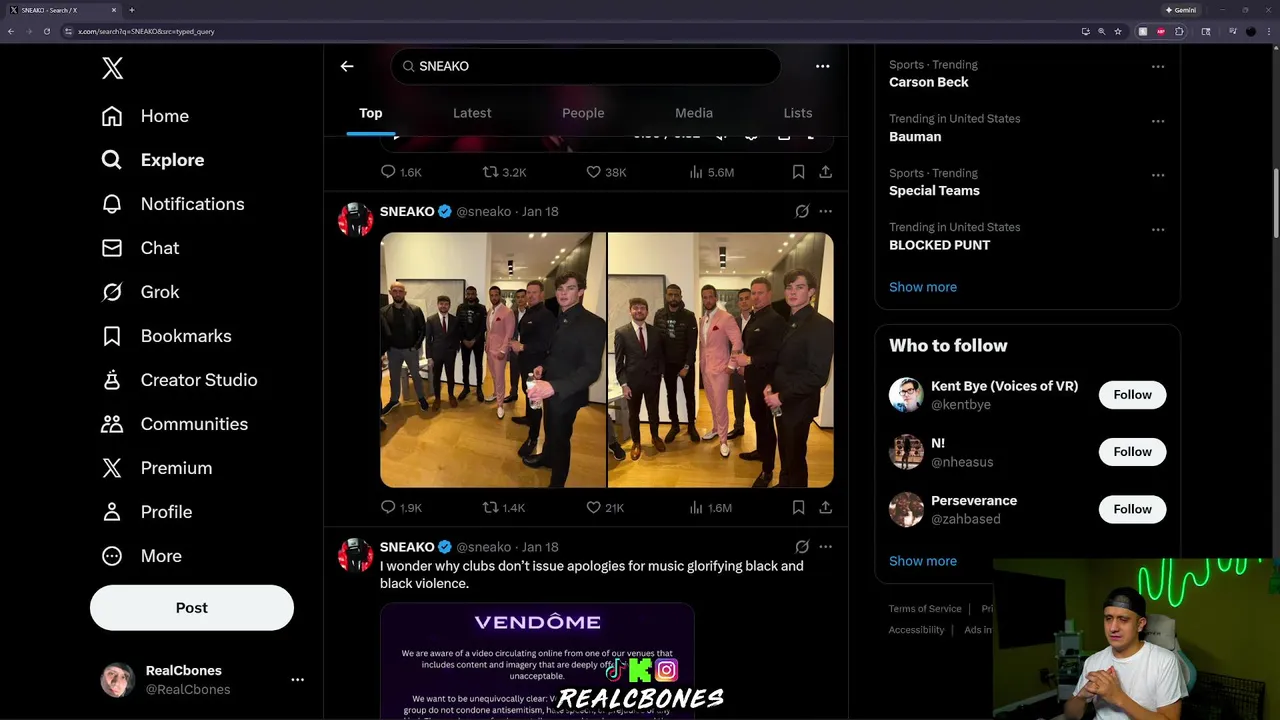Viewport: 1280px width, 720px height.
Task: Click the back arrow beside search
Action: click(347, 66)
